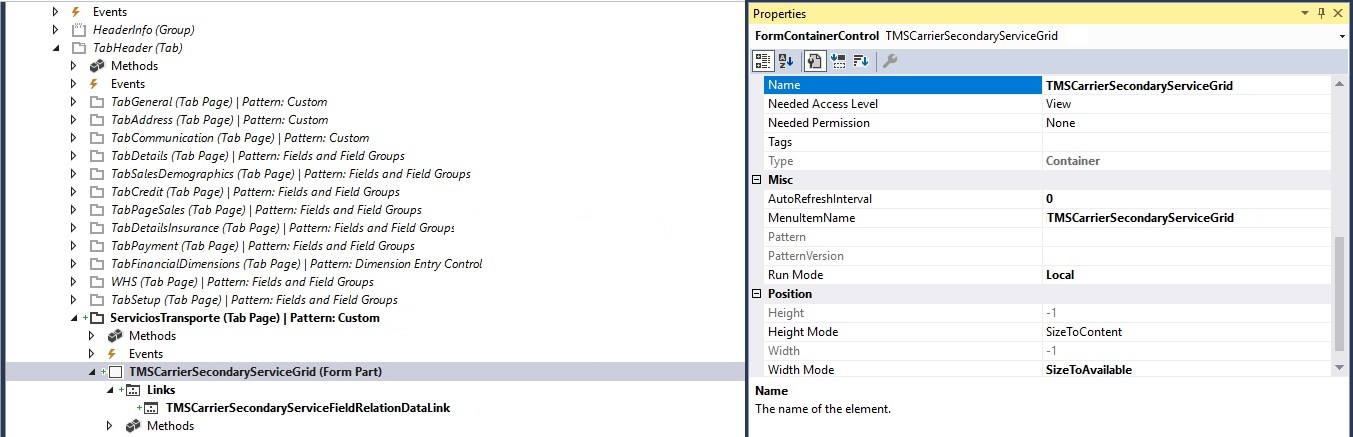Close the Properties panel

point(1340,13)
